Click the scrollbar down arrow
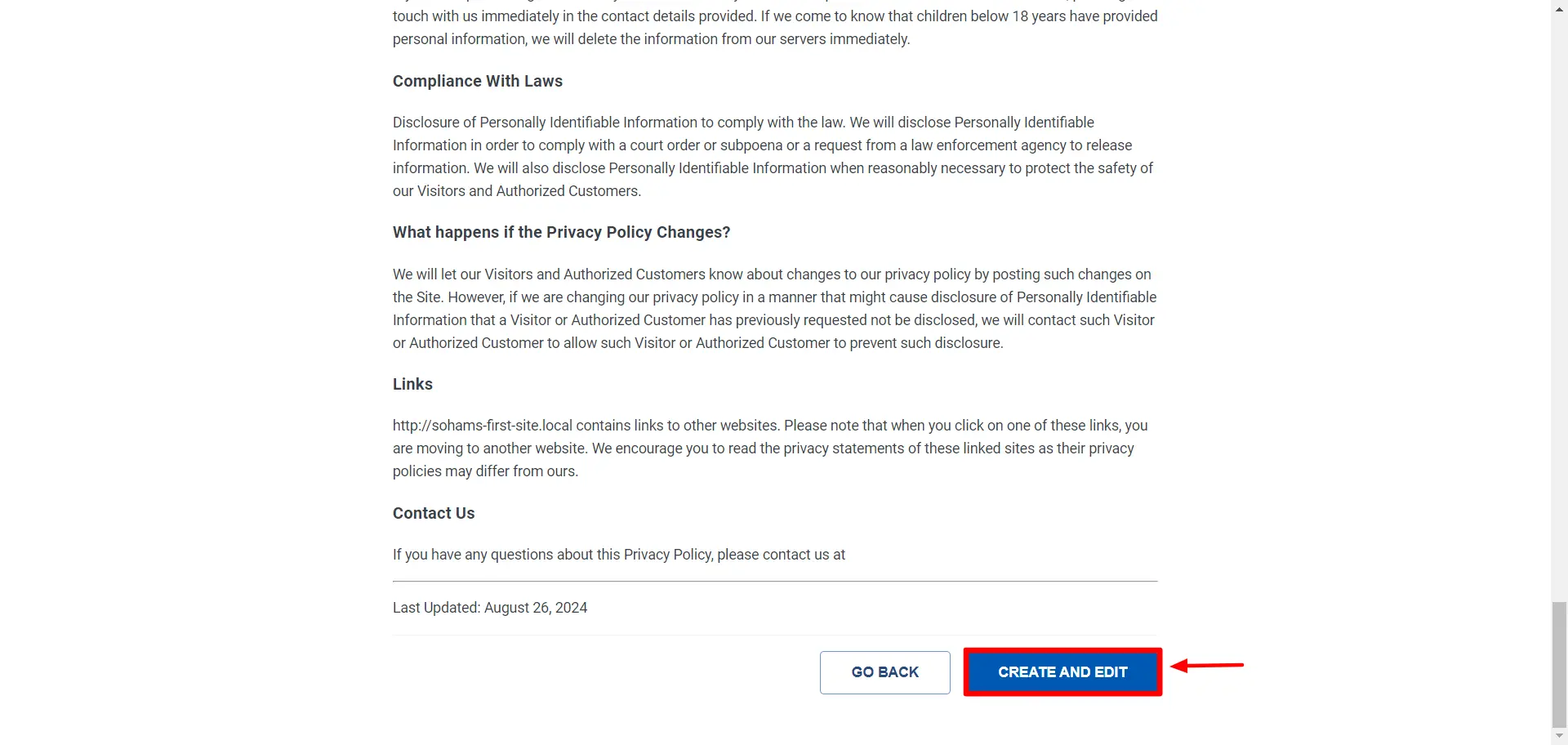 click(x=1558, y=736)
